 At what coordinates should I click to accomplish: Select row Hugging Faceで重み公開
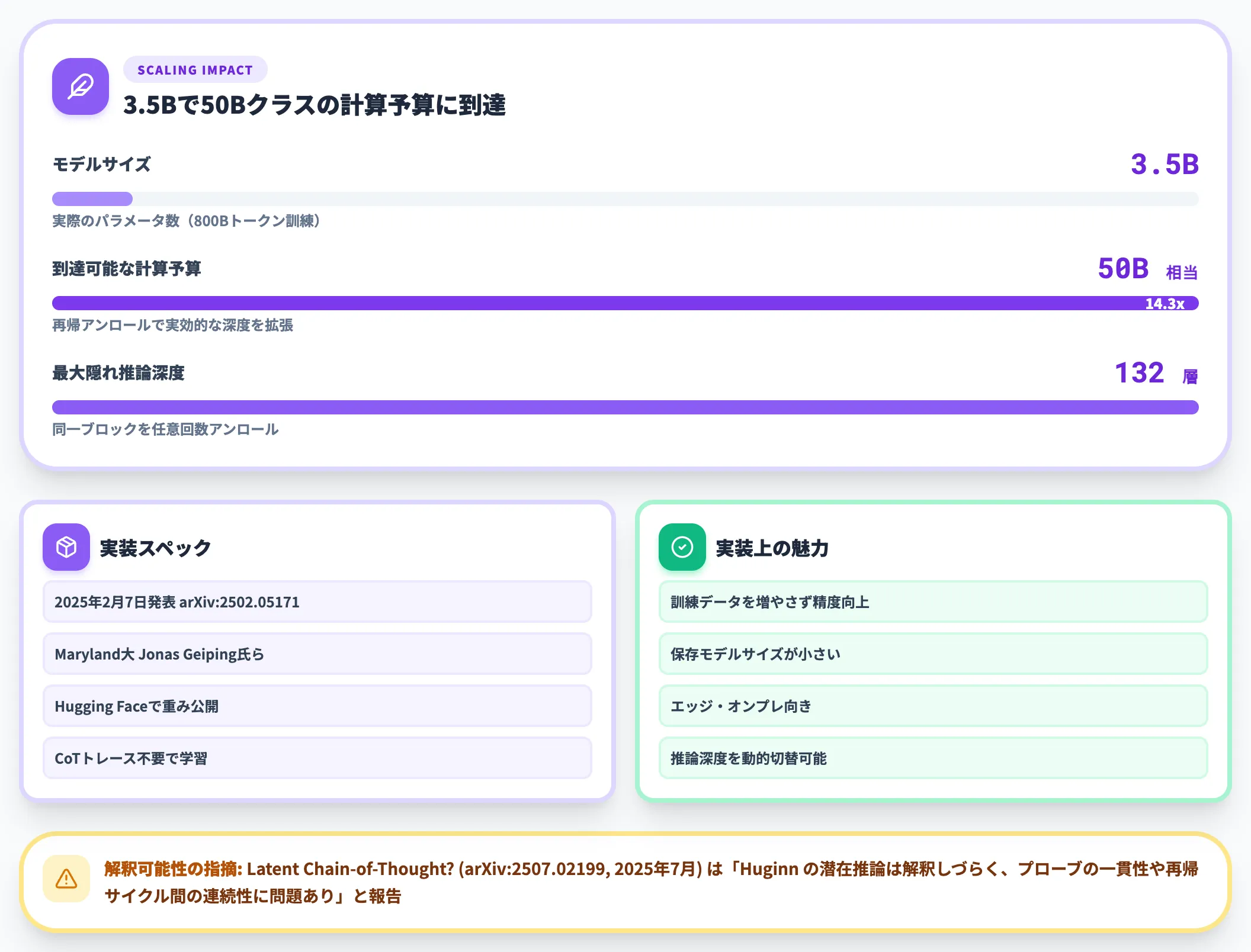click(317, 706)
